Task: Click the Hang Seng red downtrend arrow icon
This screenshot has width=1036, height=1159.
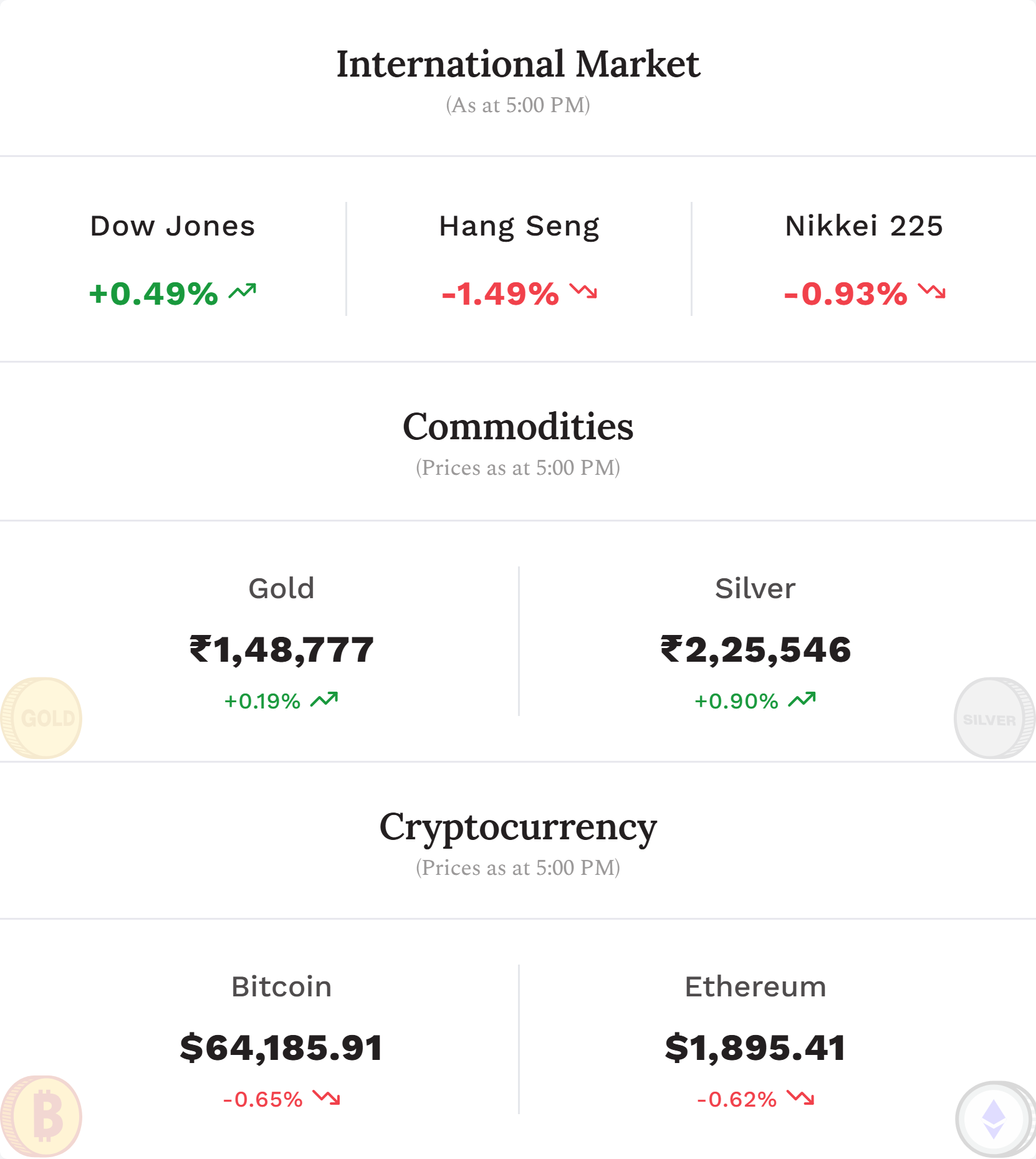Action: [x=583, y=291]
